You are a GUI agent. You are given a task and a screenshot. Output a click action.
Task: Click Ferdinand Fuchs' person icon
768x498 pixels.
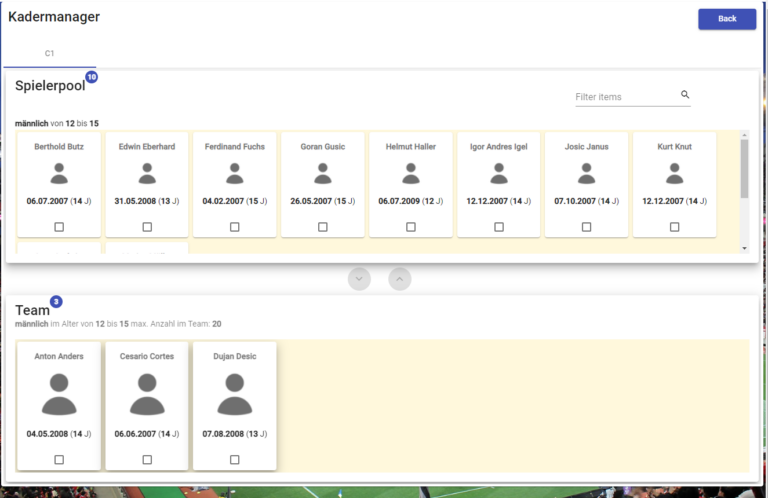(x=235, y=173)
